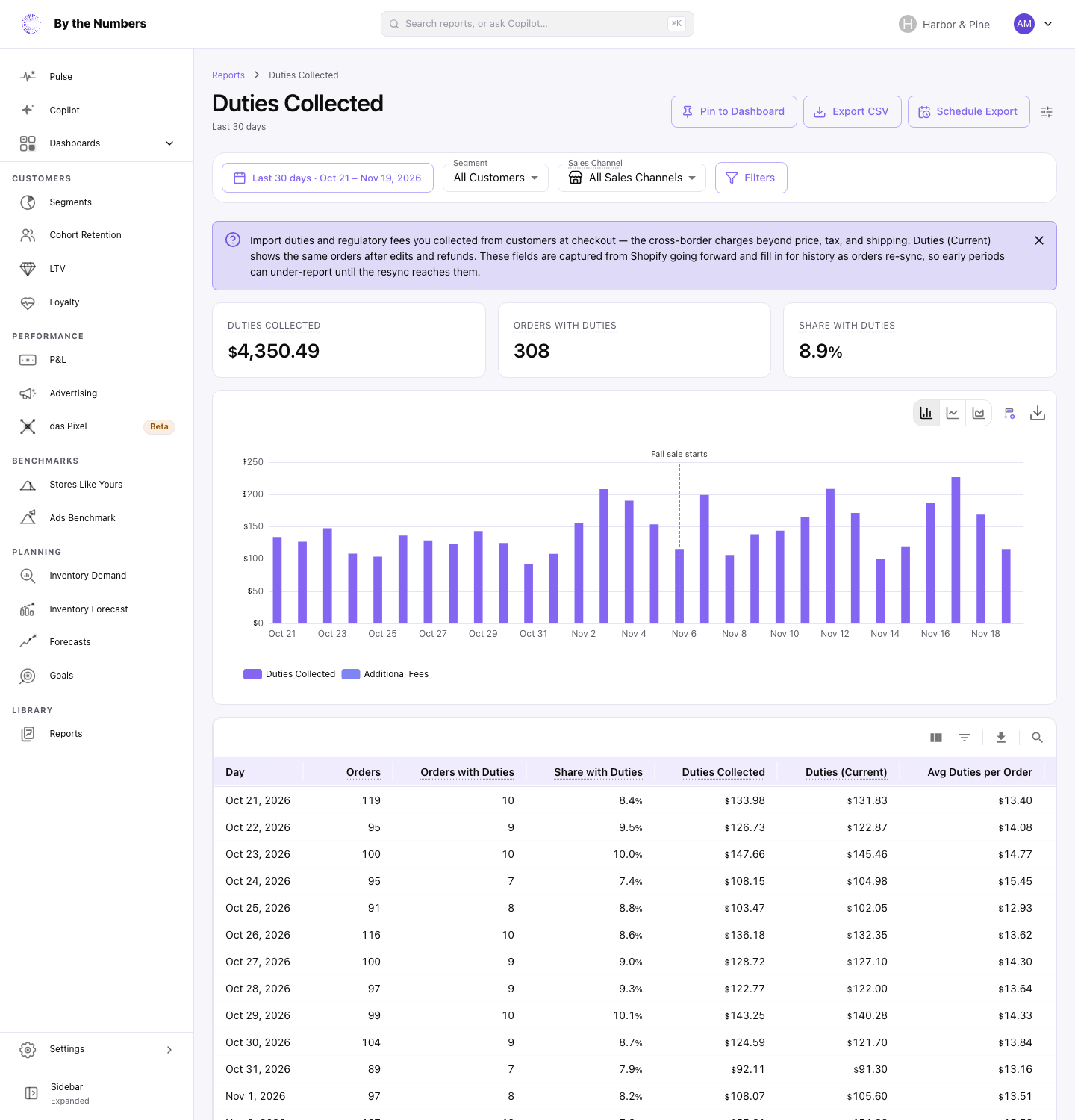Go back to Reports breadcrumb
Image resolution: width=1075 pixels, height=1120 pixels.
(x=228, y=75)
